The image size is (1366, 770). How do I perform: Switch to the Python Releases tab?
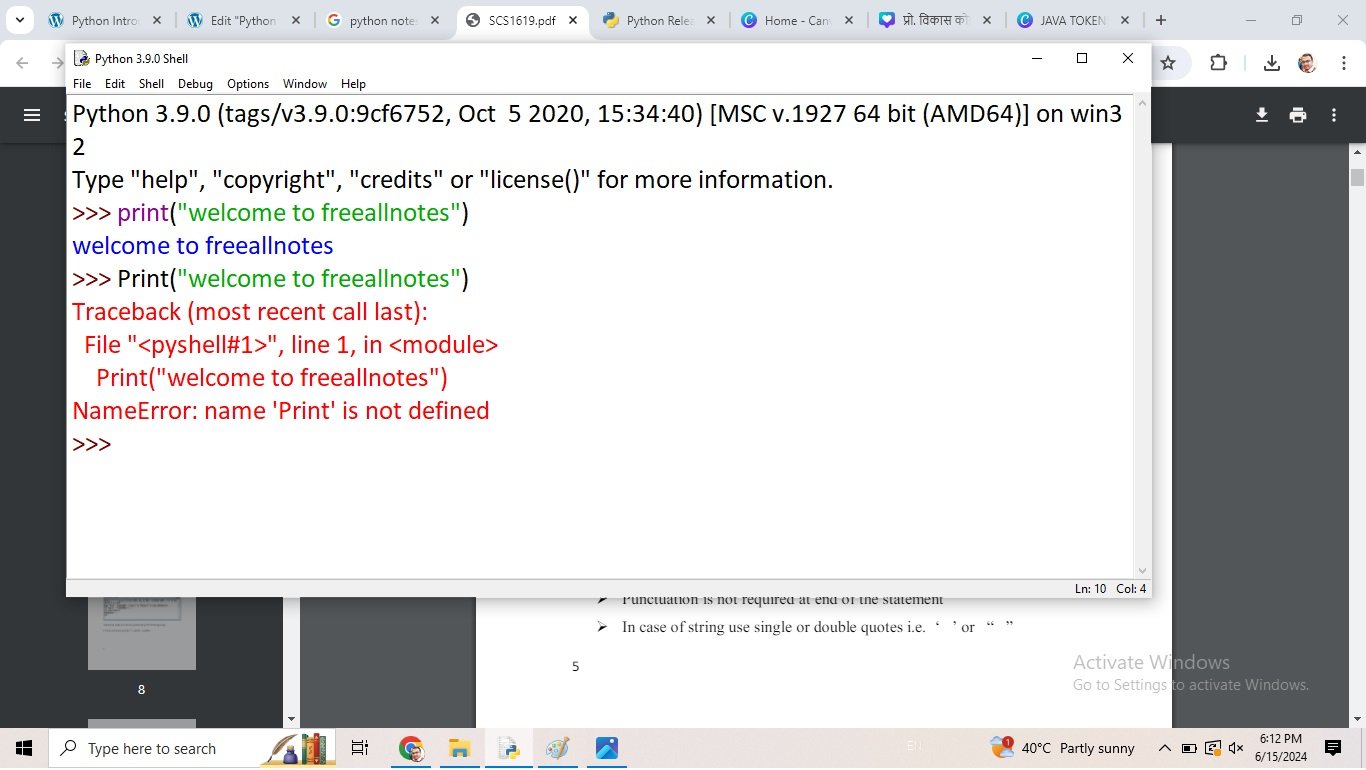coord(657,20)
